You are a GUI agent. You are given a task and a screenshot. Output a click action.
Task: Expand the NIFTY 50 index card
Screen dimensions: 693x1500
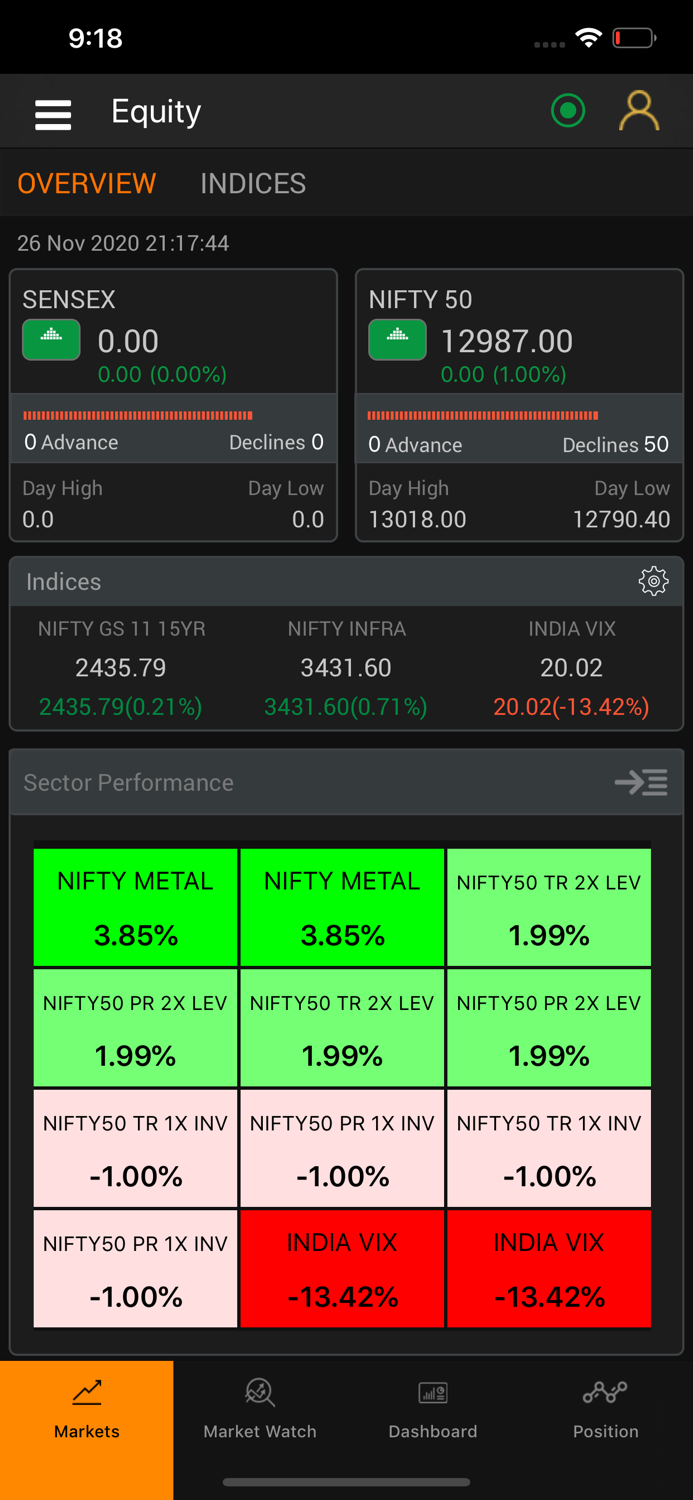point(518,330)
